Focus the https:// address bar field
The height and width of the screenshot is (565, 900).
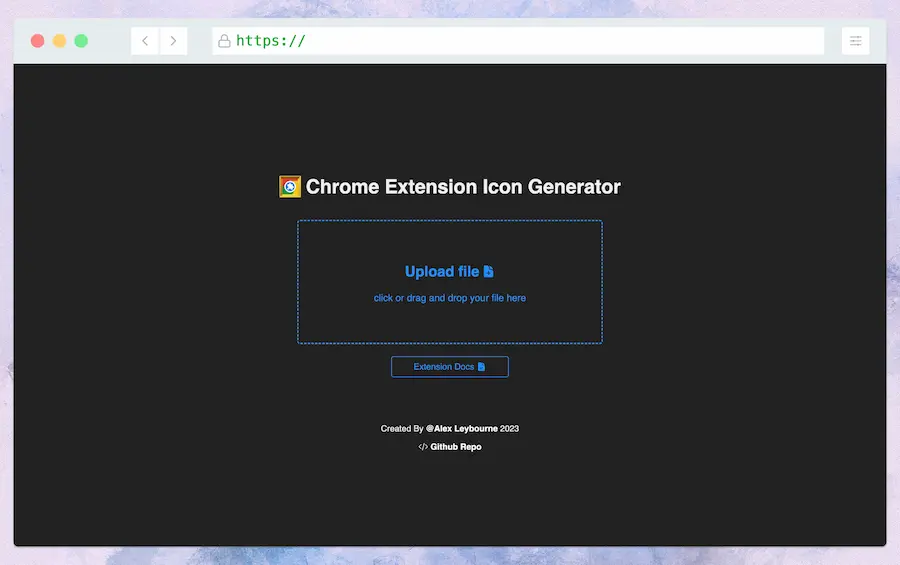[520, 41]
